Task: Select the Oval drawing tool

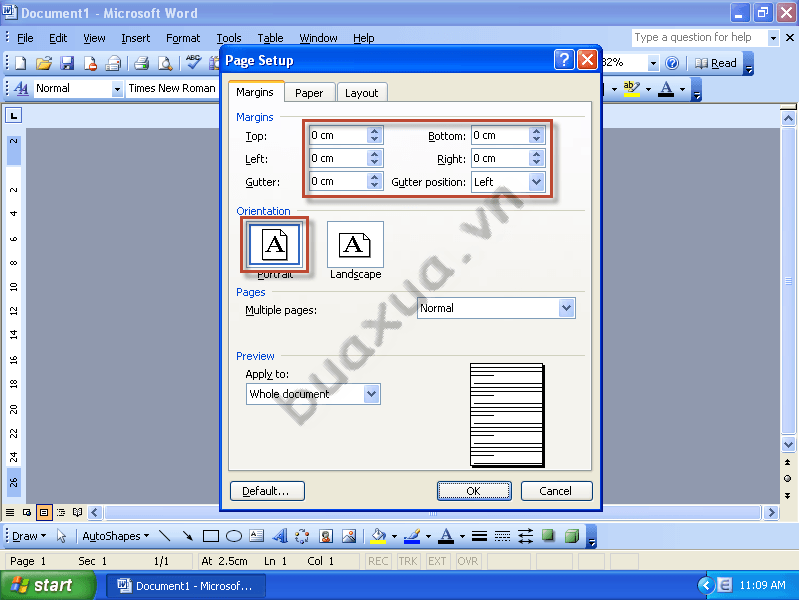Action: (233, 536)
